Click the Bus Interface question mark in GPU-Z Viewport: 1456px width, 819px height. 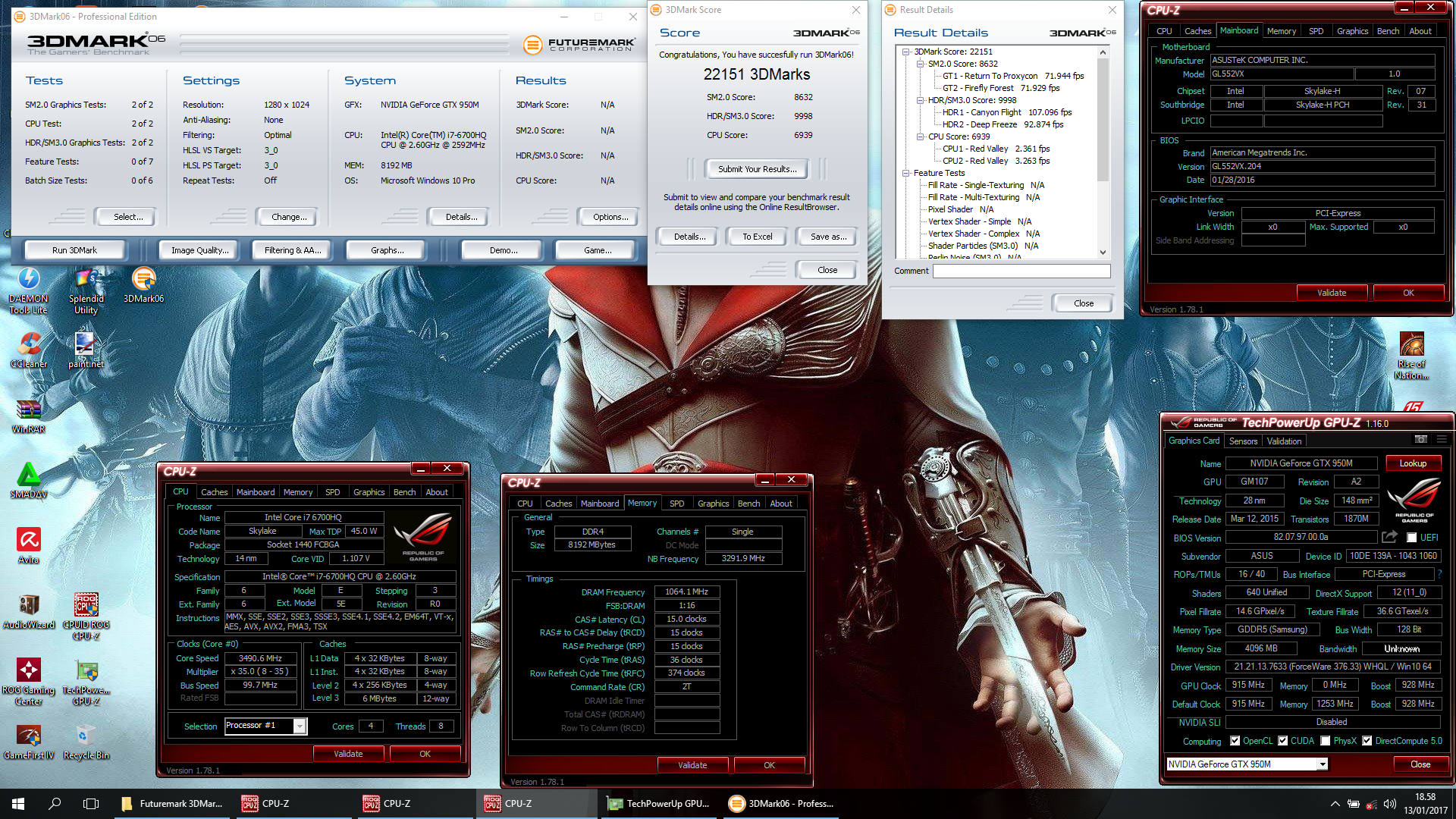pyautogui.click(x=1439, y=574)
